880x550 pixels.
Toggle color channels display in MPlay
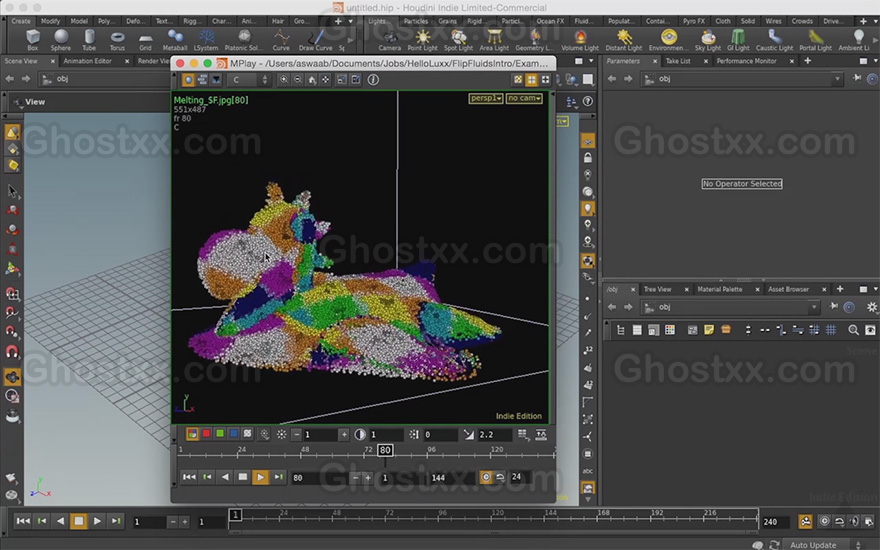(192, 434)
